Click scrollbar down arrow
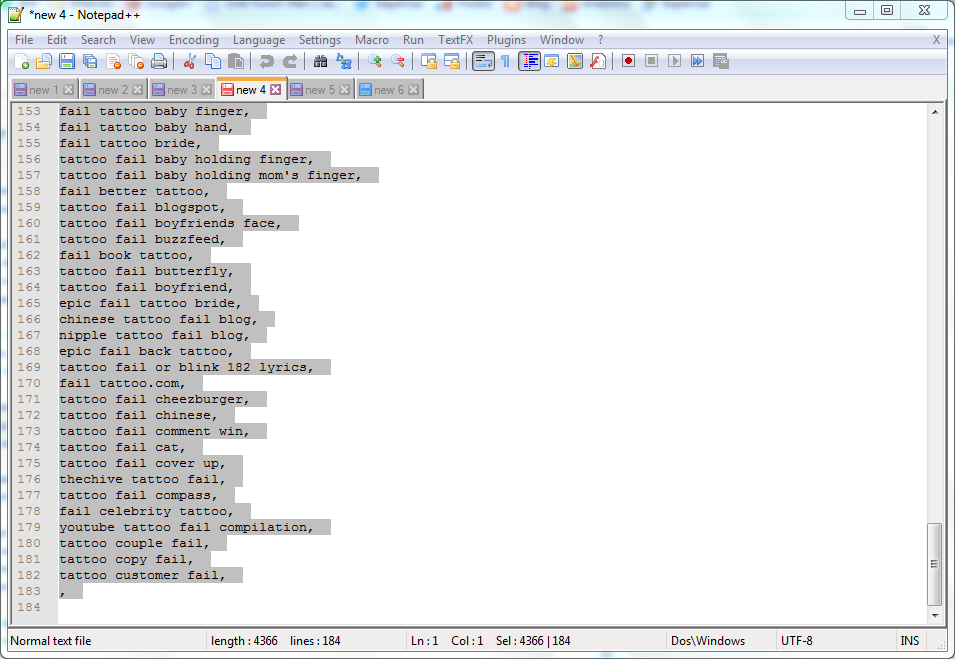 pyautogui.click(x=935, y=616)
